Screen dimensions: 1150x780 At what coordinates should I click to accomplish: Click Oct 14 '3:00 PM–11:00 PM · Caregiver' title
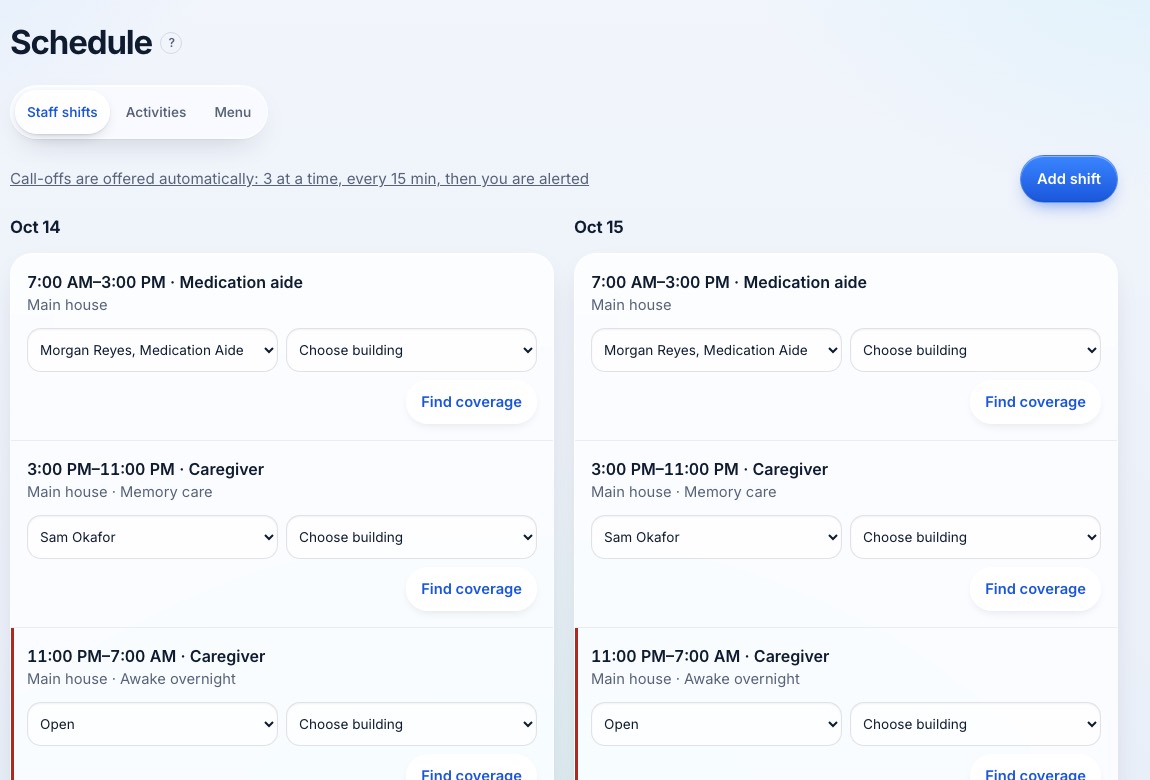pos(145,469)
